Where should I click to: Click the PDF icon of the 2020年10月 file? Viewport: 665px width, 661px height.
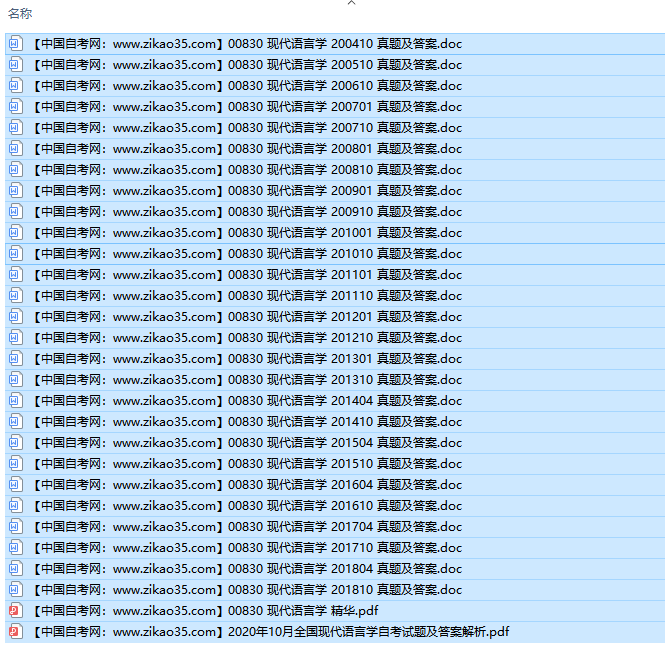[x=16, y=632]
